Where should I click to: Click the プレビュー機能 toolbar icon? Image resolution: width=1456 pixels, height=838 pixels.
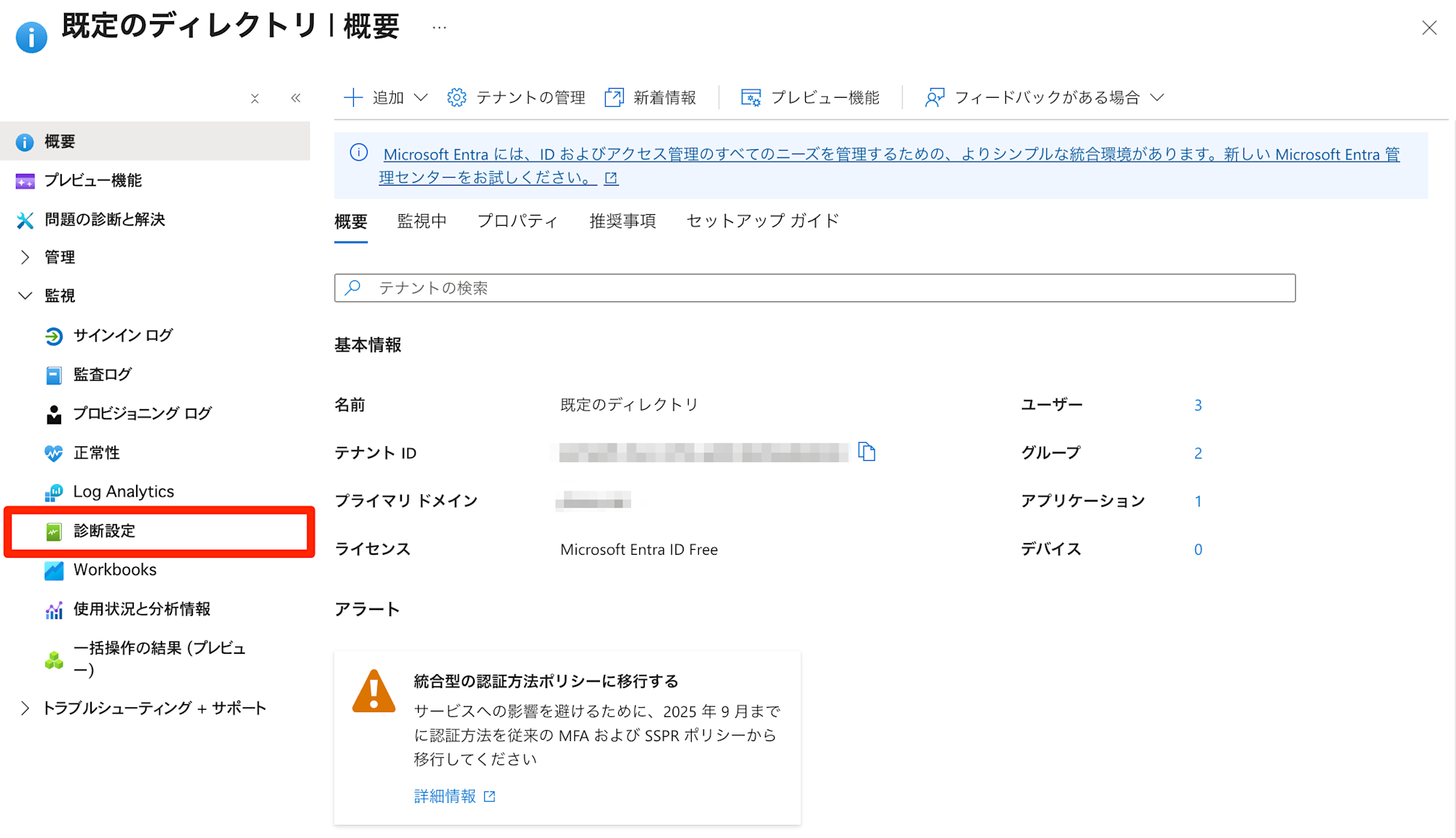(751, 98)
